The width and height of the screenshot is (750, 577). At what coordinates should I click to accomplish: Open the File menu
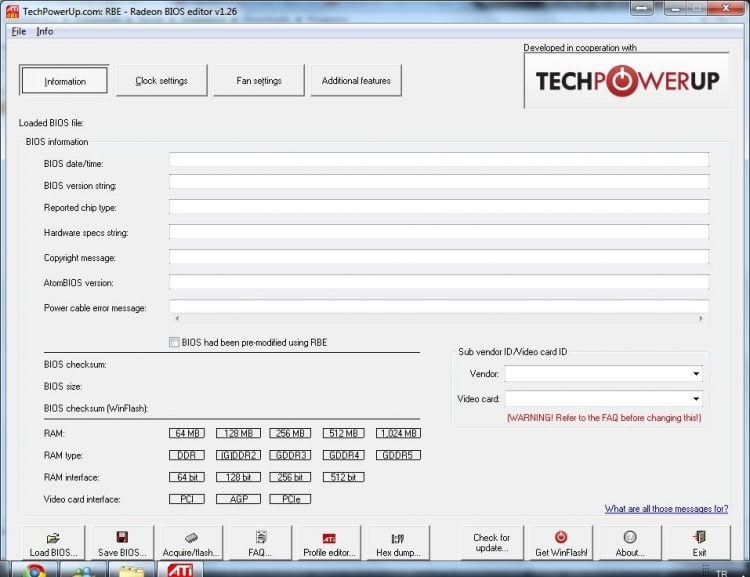[x=19, y=32]
